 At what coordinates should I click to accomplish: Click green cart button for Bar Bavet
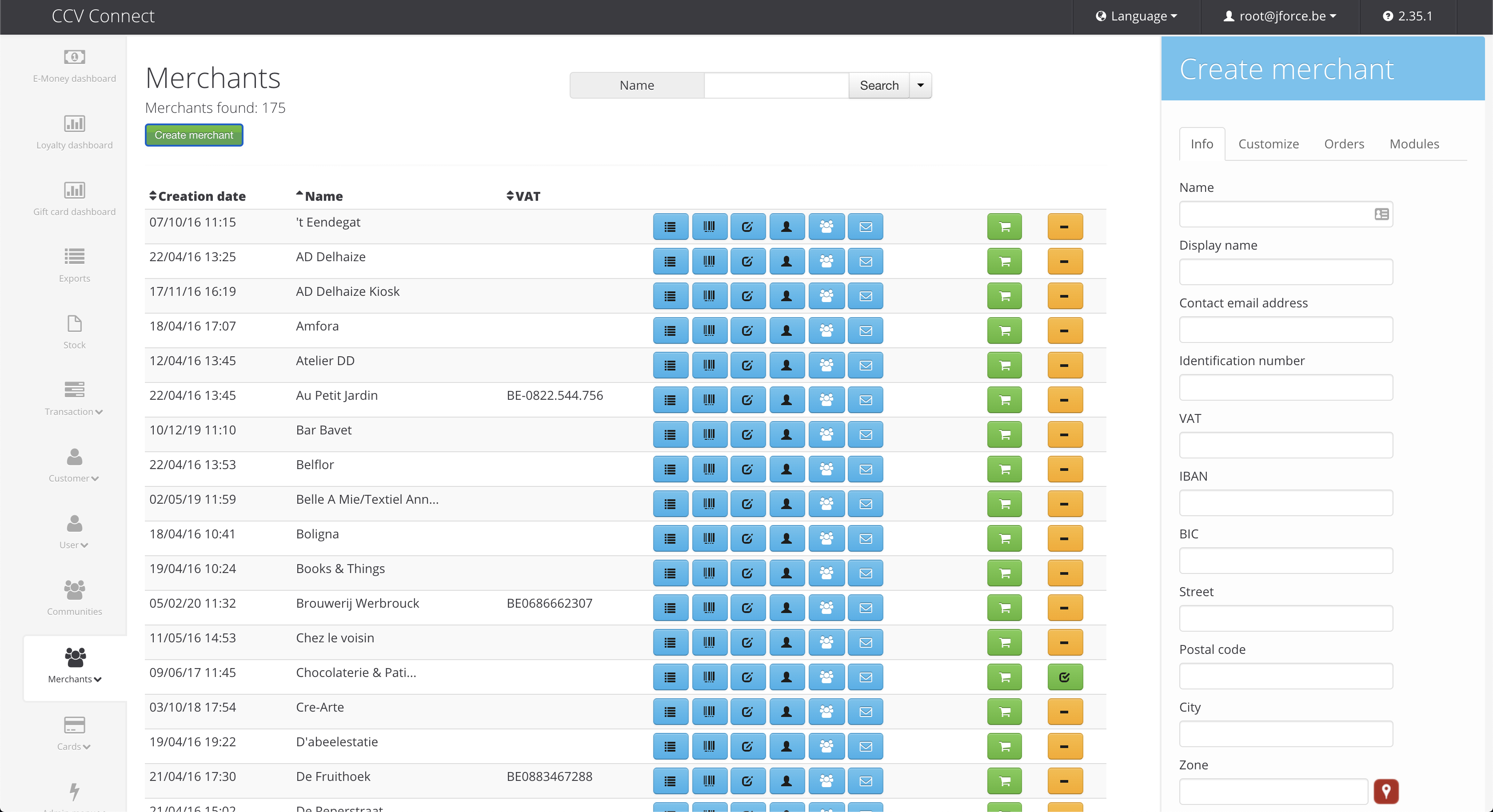(1004, 435)
